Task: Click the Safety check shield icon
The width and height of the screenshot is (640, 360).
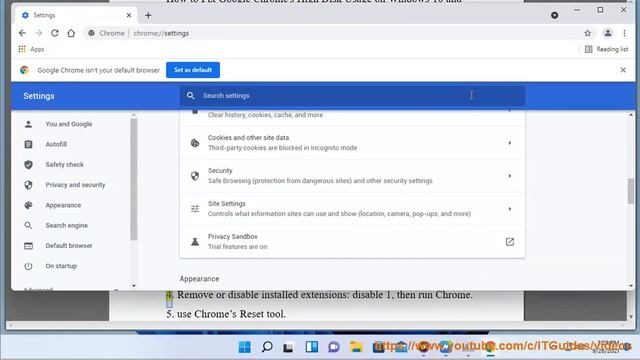Action: [28, 164]
